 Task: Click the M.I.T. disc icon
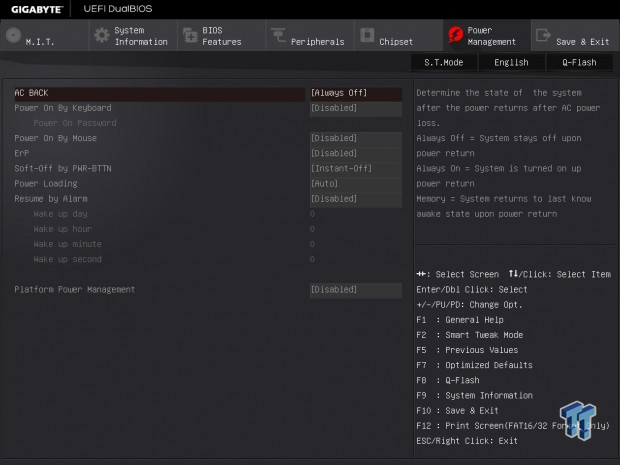pos(13,35)
